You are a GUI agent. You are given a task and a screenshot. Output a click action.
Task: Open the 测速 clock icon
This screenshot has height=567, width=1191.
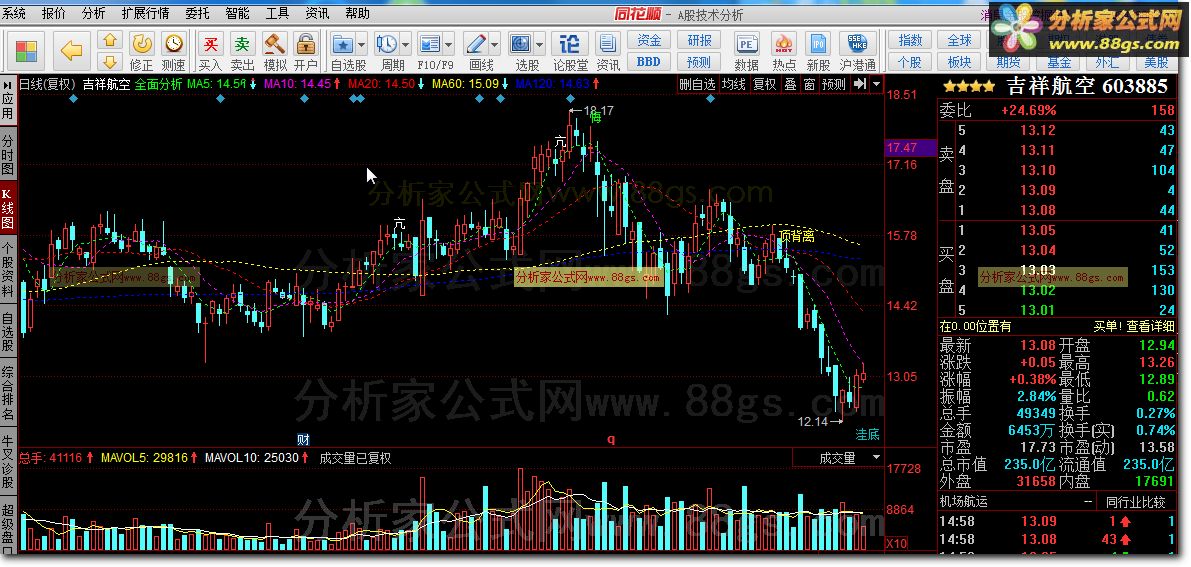[x=174, y=43]
